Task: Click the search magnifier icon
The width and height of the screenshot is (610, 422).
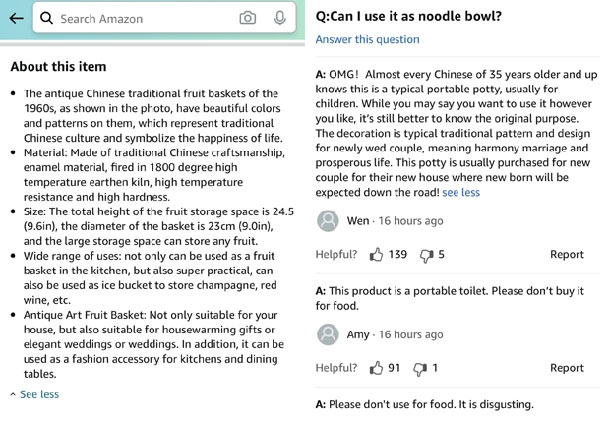Action: (46, 18)
